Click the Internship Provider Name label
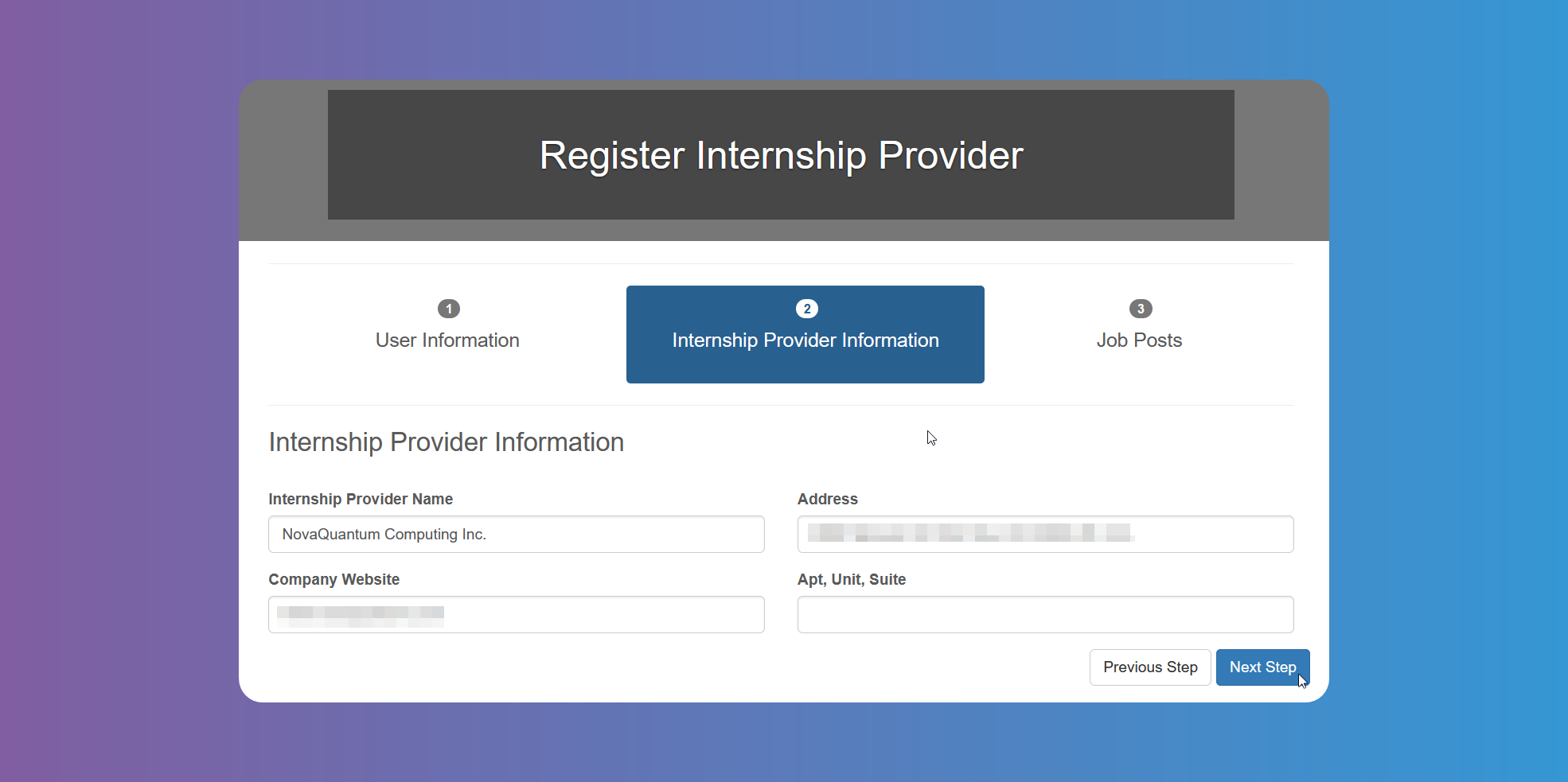The width and height of the screenshot is (1568, 782). (361, 499)
